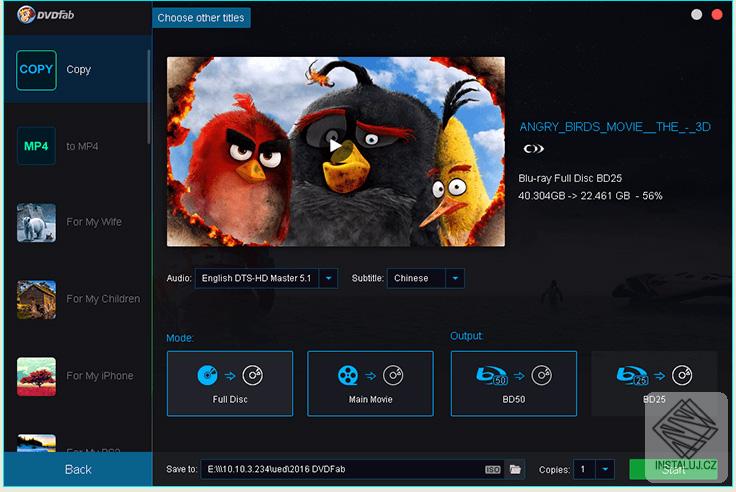Click the Blu-ray 25 logo icon
The image size is (736, 492).
pyautogui.click(x=632, y=375)
